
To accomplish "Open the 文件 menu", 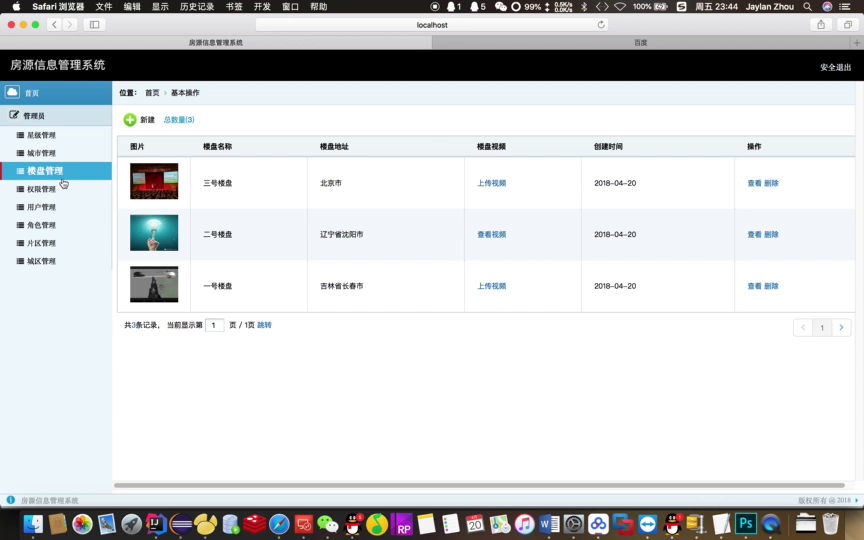I will (104, 7).
